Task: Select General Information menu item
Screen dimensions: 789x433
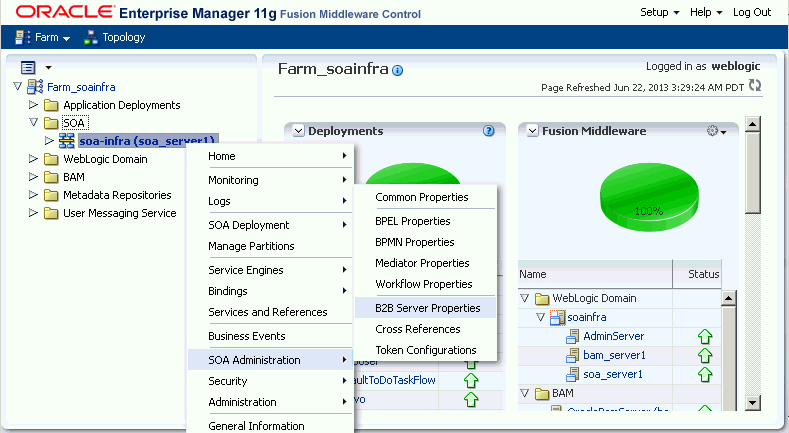Action: [x=271, y=426]
